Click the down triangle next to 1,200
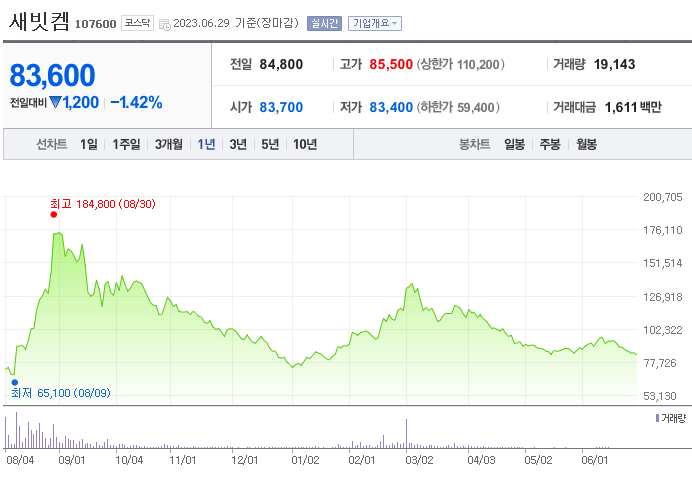 tap(56, 102)
